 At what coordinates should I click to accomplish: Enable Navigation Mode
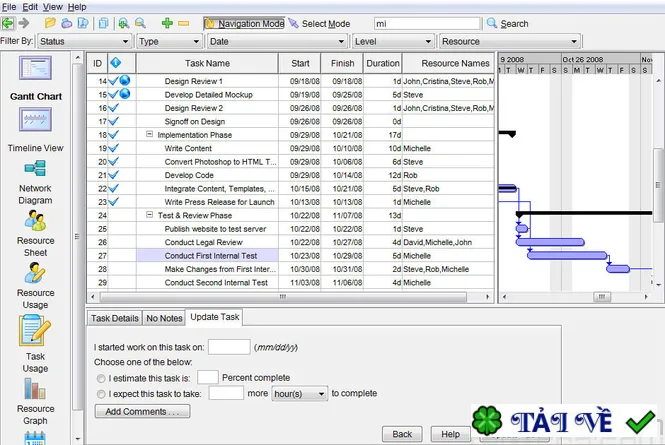[244, 24]
